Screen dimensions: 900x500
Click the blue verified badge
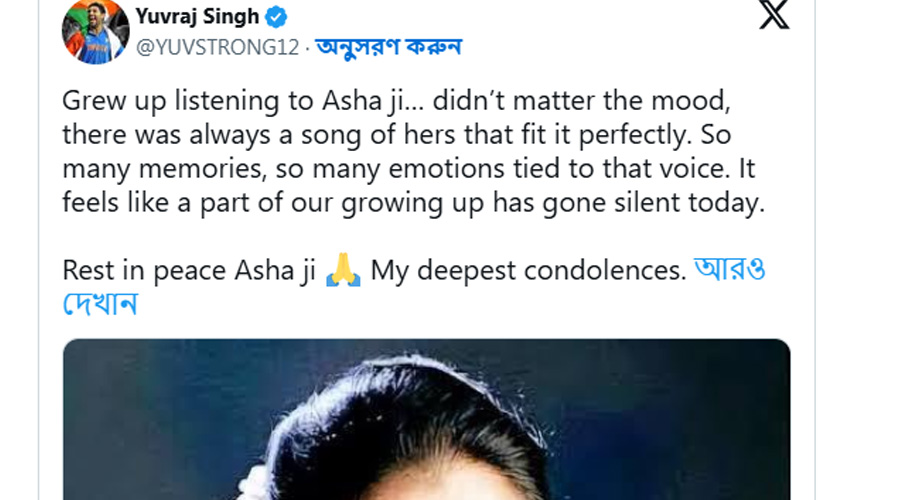276,17
